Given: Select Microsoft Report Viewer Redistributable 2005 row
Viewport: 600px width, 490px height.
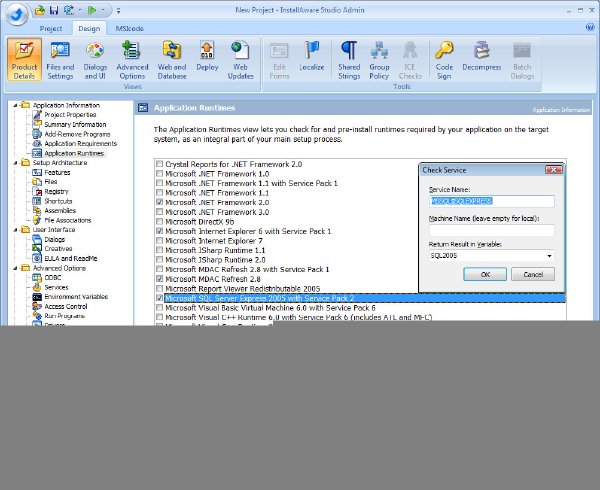Looking at the screenshot, I should pos(243,289).
